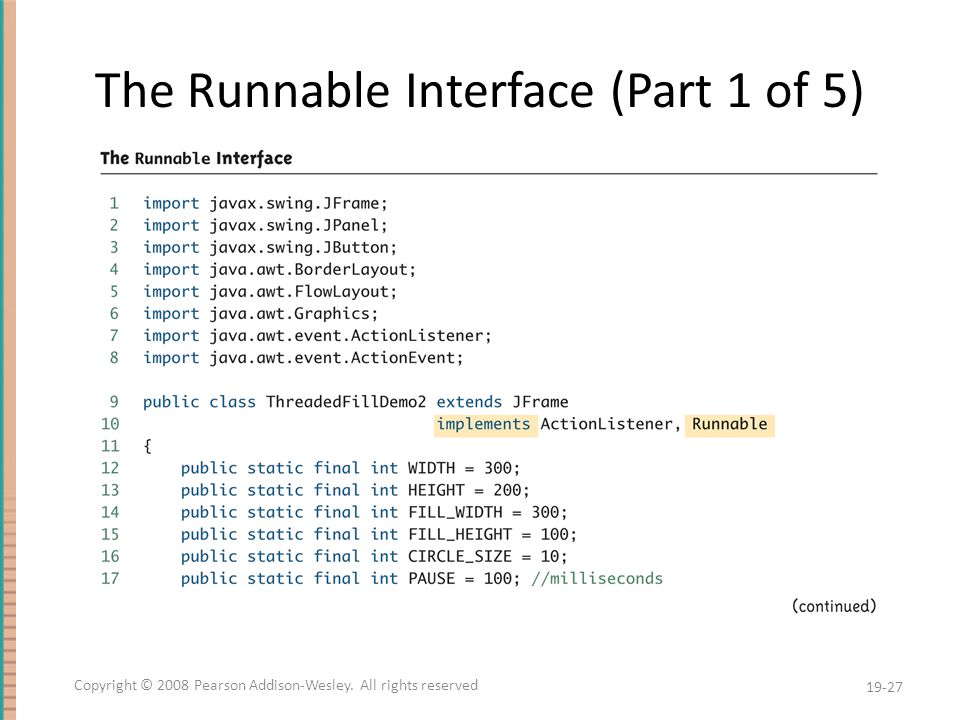The image size is (960, 720).
Task: Click line 3 'import javax.swing.JButton;'
Action: tap(270, 247)
